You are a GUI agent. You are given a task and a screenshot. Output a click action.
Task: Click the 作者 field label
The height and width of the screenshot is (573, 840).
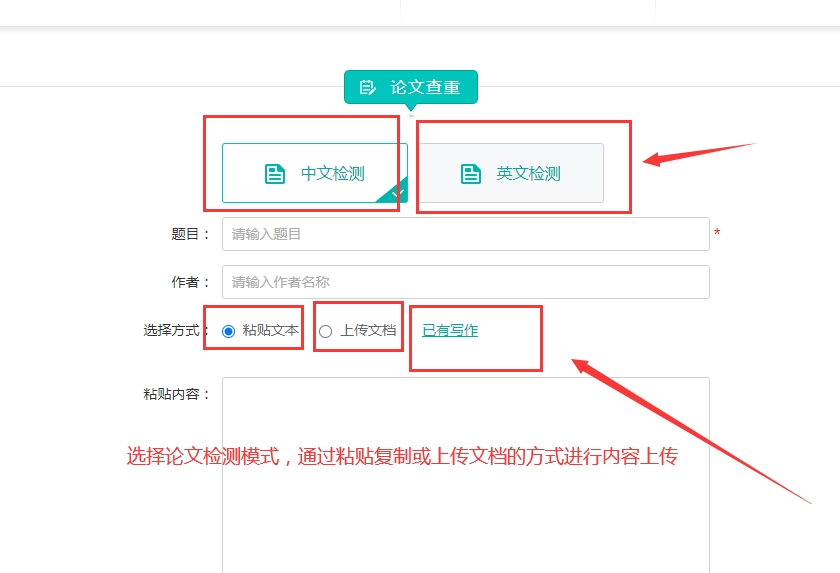(191, 282)
